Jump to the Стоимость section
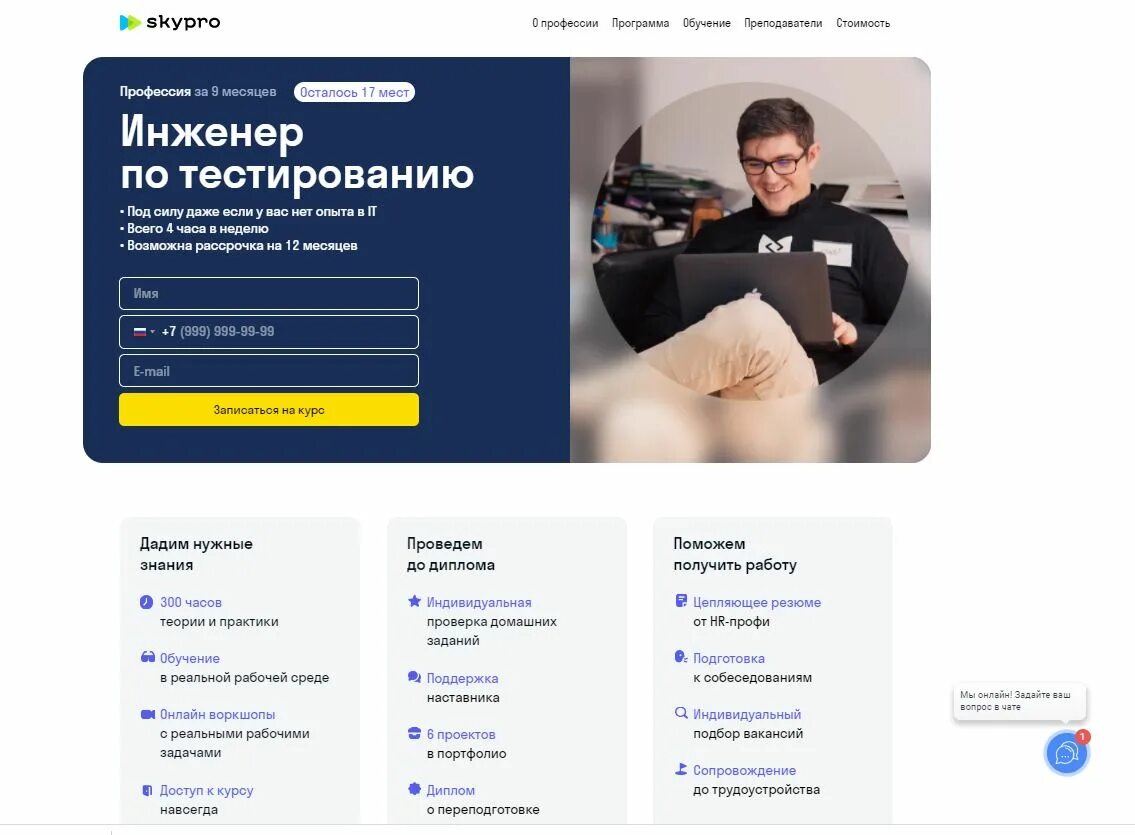Image resolution: width=1135 pixels, height=835 pixels. 863,23
